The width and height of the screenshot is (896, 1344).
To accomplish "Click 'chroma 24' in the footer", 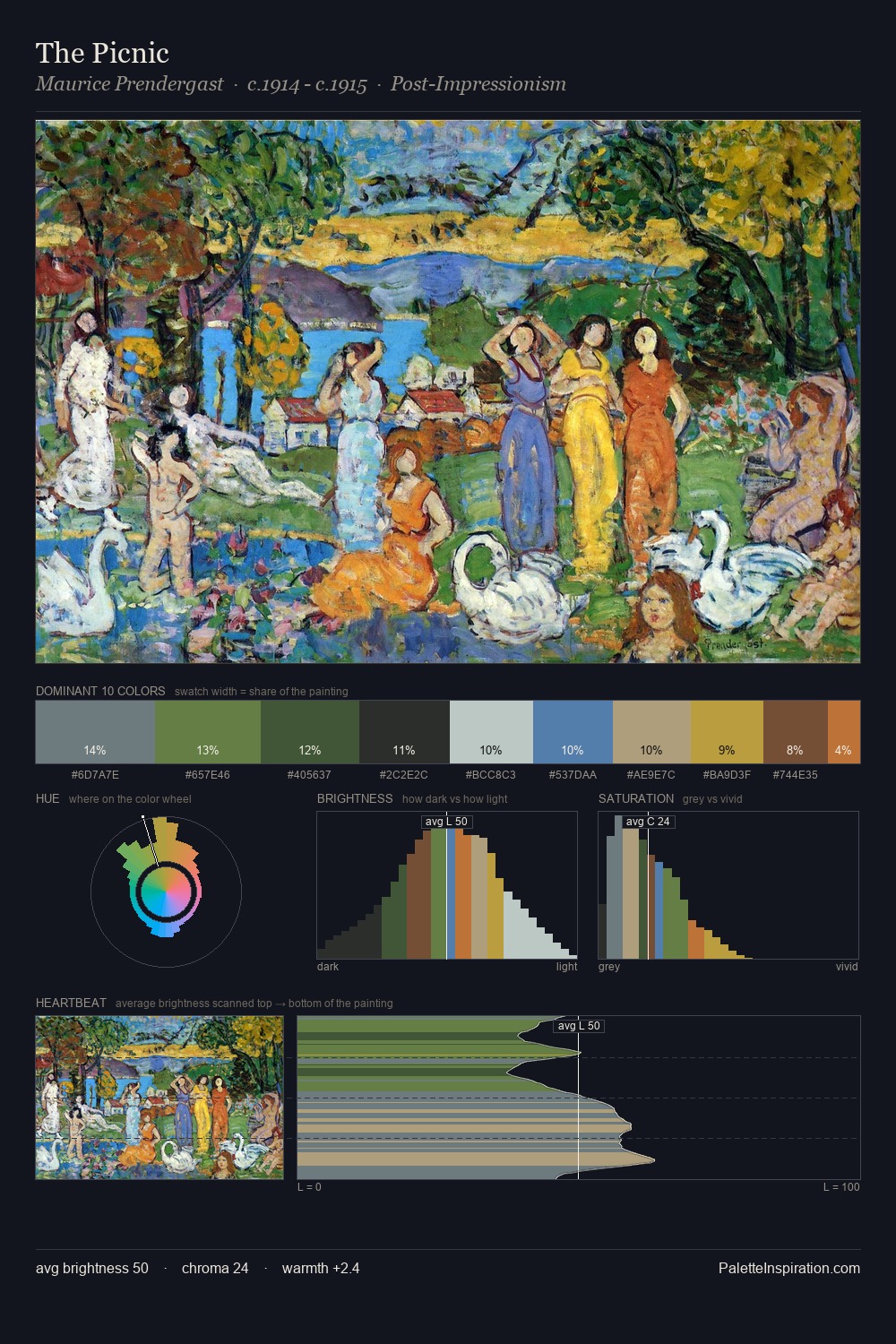I will (x=215, y=1268).
